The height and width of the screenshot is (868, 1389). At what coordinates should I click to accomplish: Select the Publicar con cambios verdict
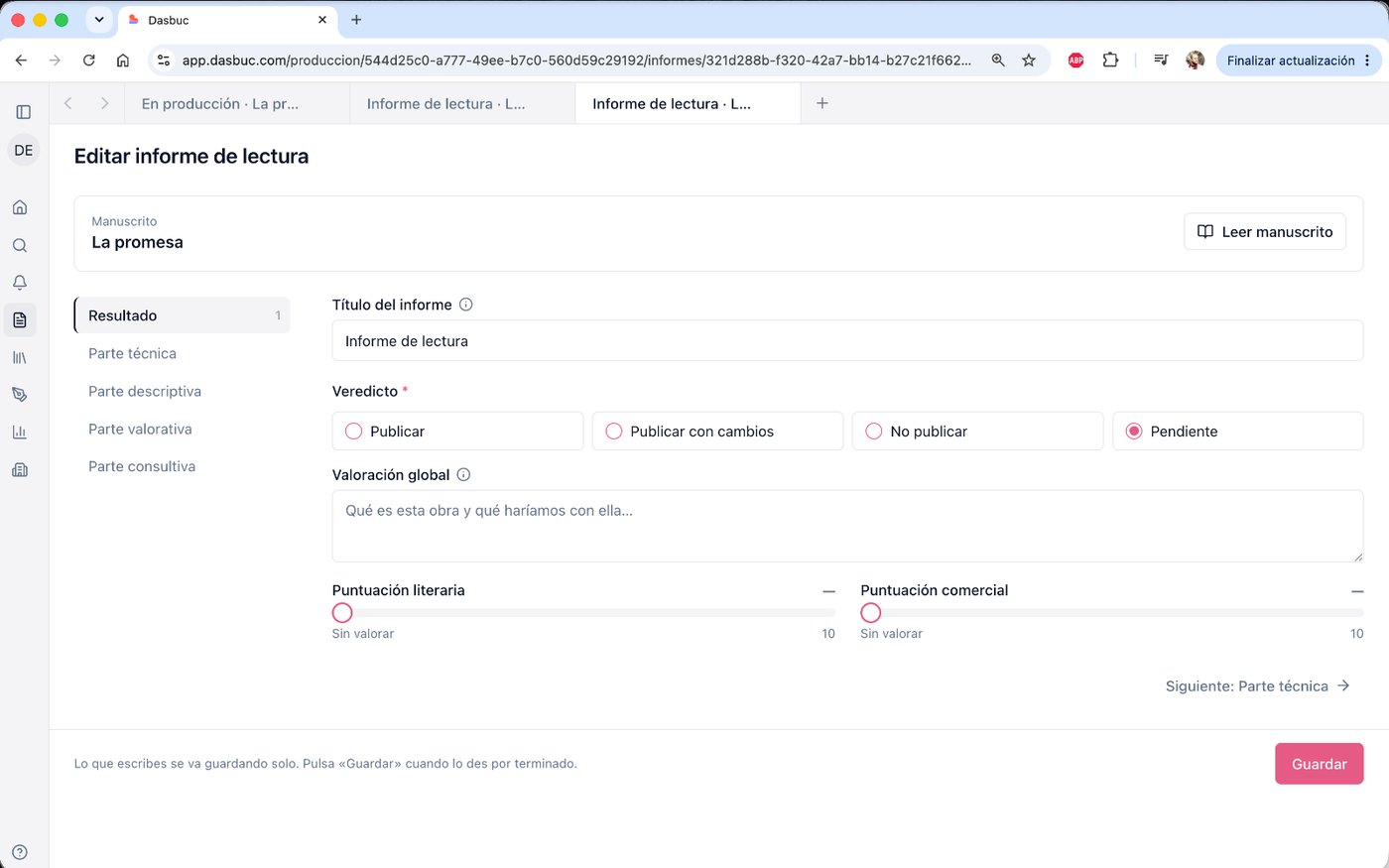click(717, 432)
